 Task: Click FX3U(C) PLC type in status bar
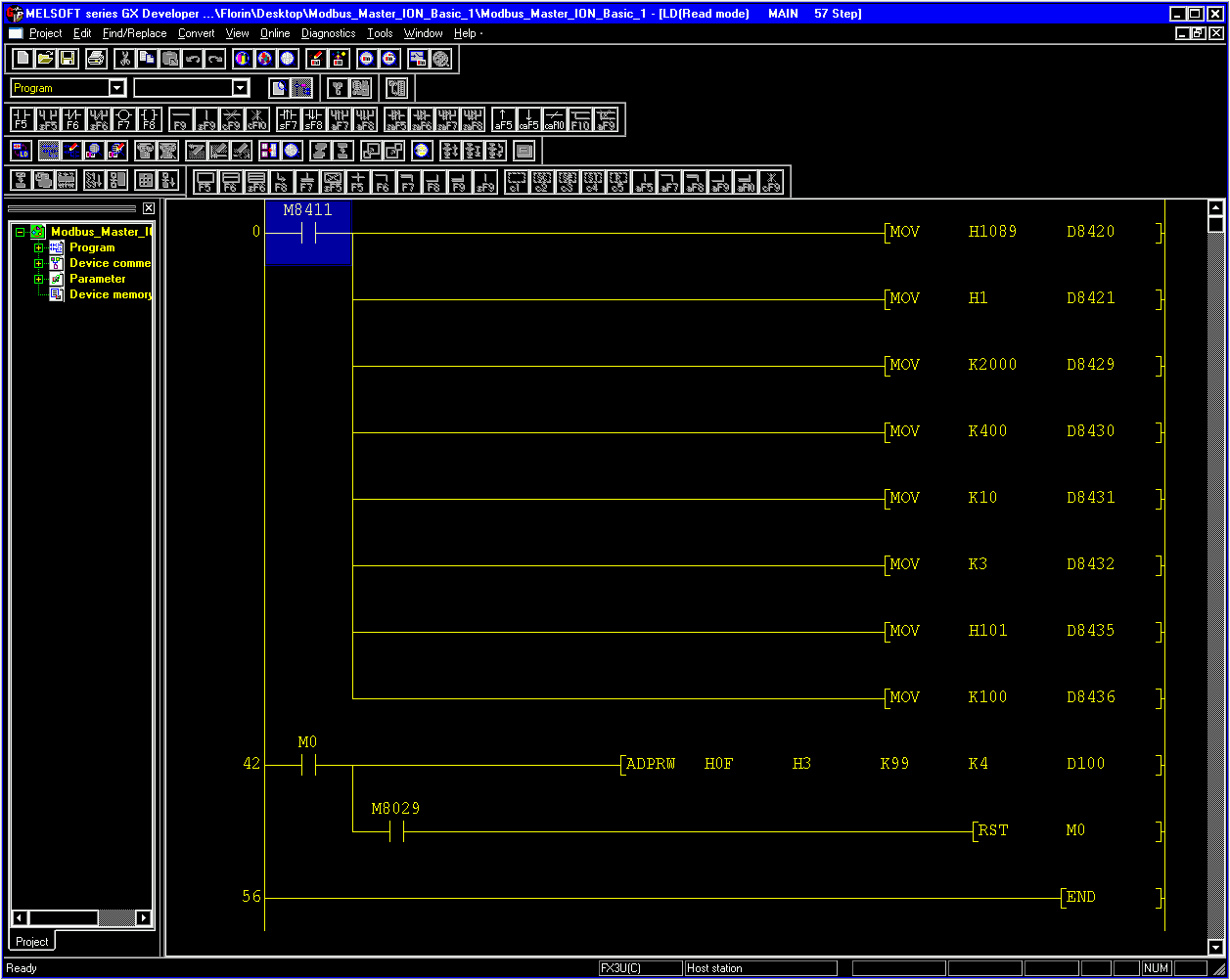point(640,968)
